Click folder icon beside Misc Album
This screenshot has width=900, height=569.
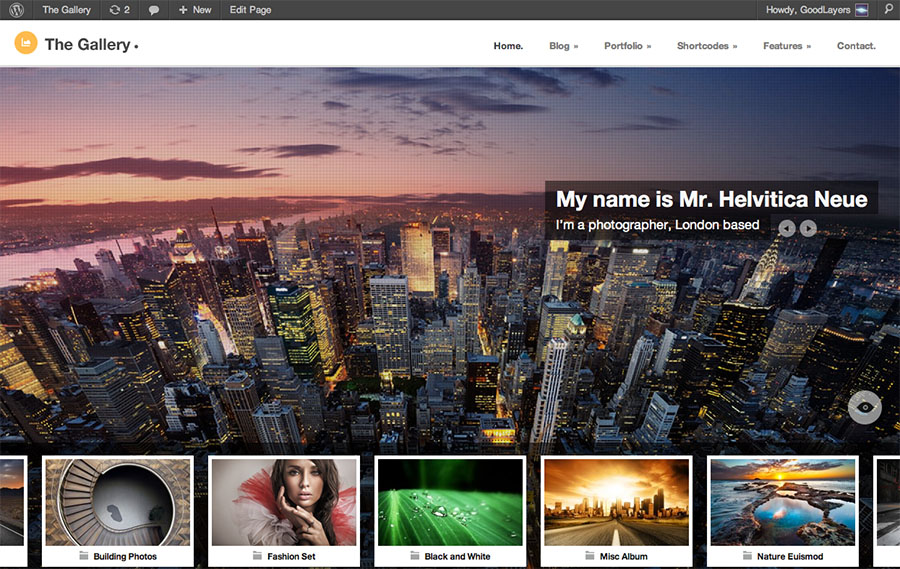[x=589, y=556]
